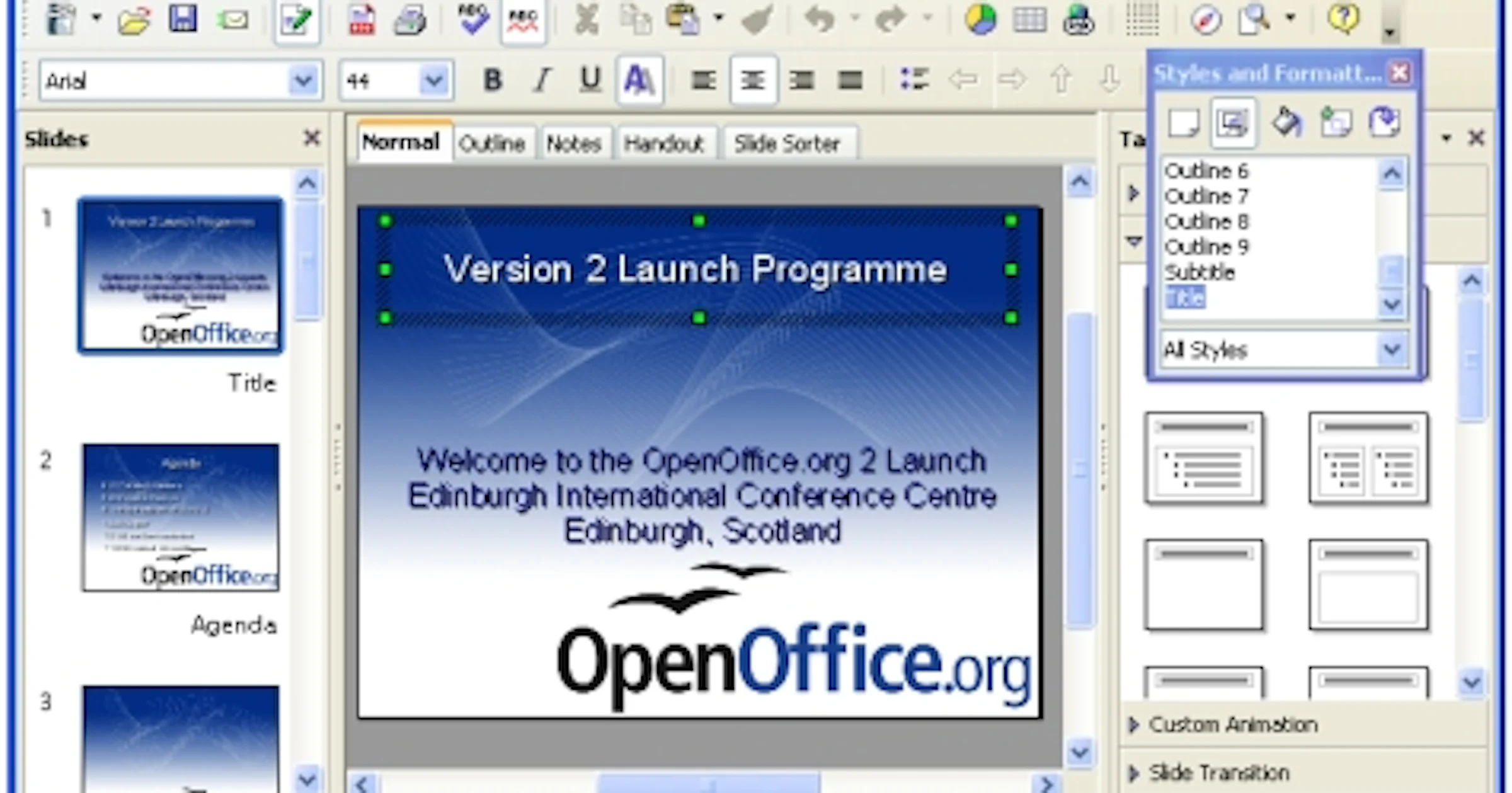Screen dimensions: 1512x793
Task: Insert a spreadsheet table icon
Action: click(x=1029, y=20)
